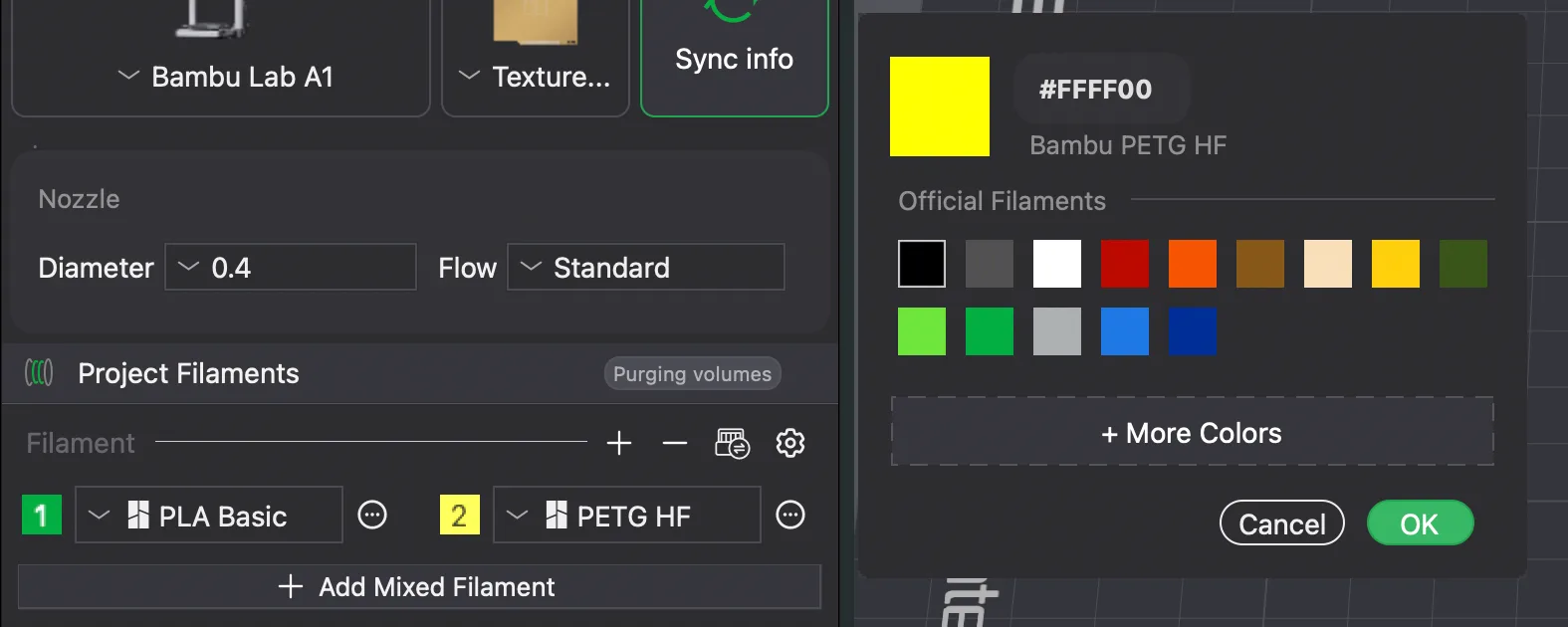Screen dimensions: 1568x627
Task: Select the cream beige filament color
Action: coord(1328,264)
